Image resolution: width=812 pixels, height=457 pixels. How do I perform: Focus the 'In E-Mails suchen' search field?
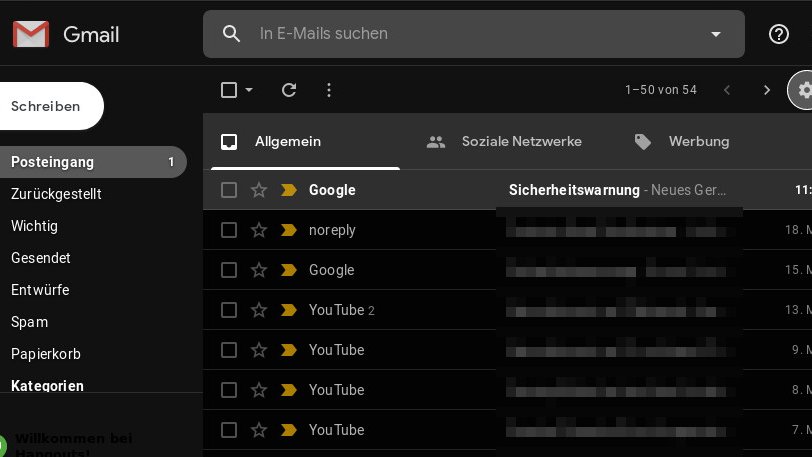(470, 34)
